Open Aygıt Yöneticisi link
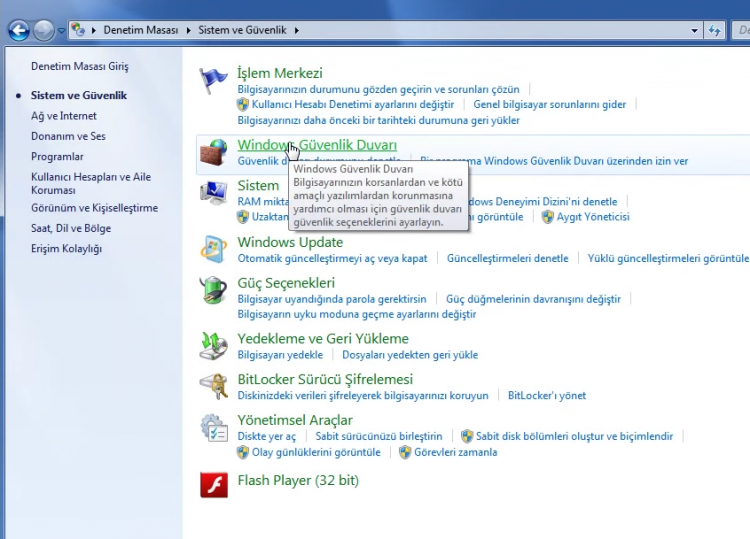 point(593,217)
